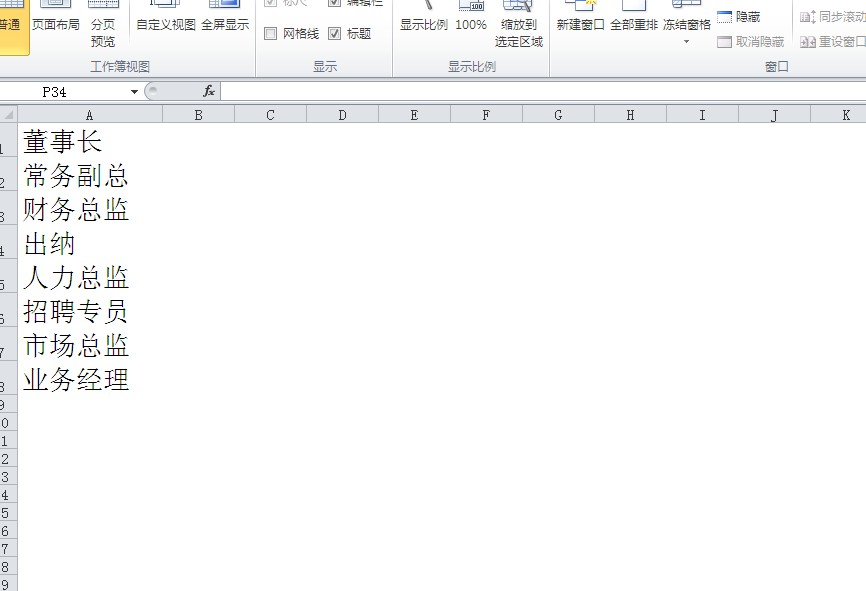Select column F header

(487, 115)
